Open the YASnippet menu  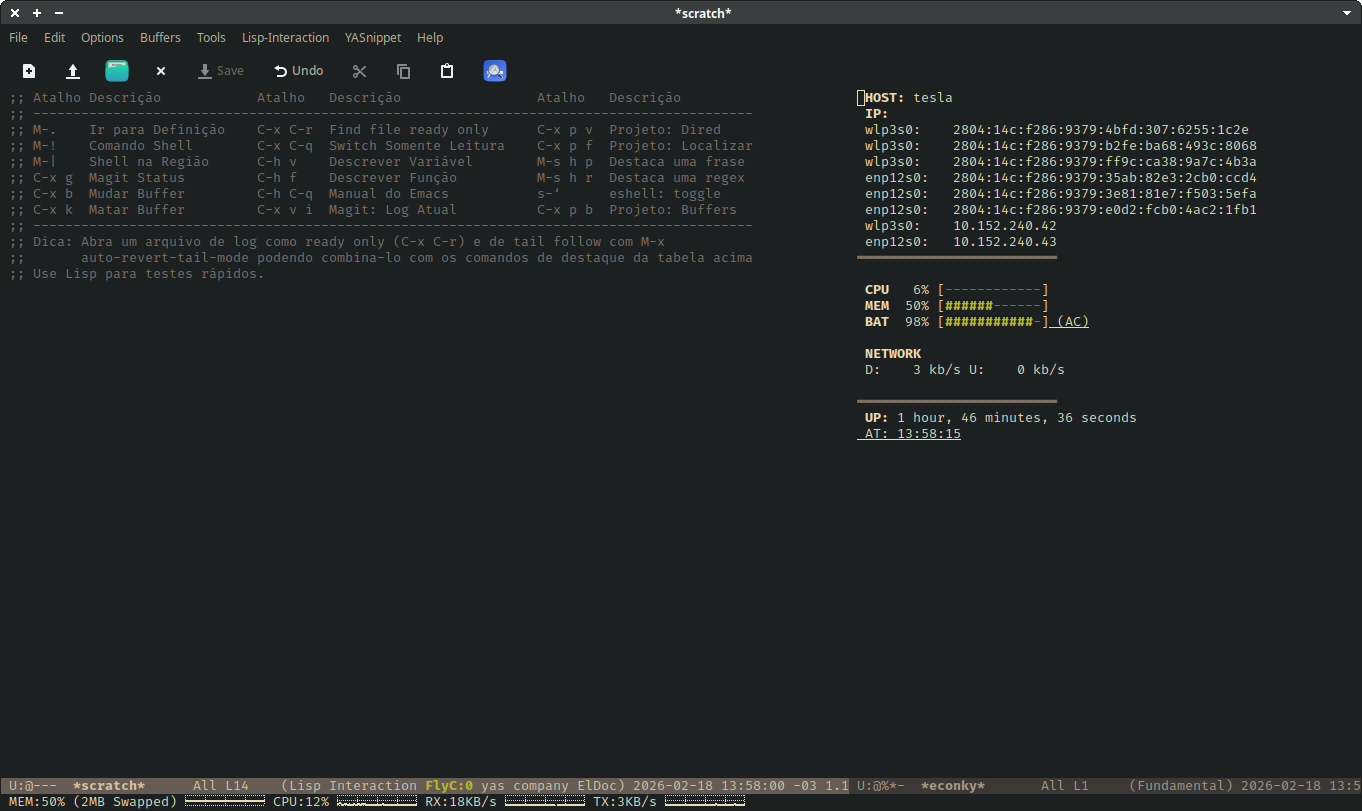(x=373, y=38)
